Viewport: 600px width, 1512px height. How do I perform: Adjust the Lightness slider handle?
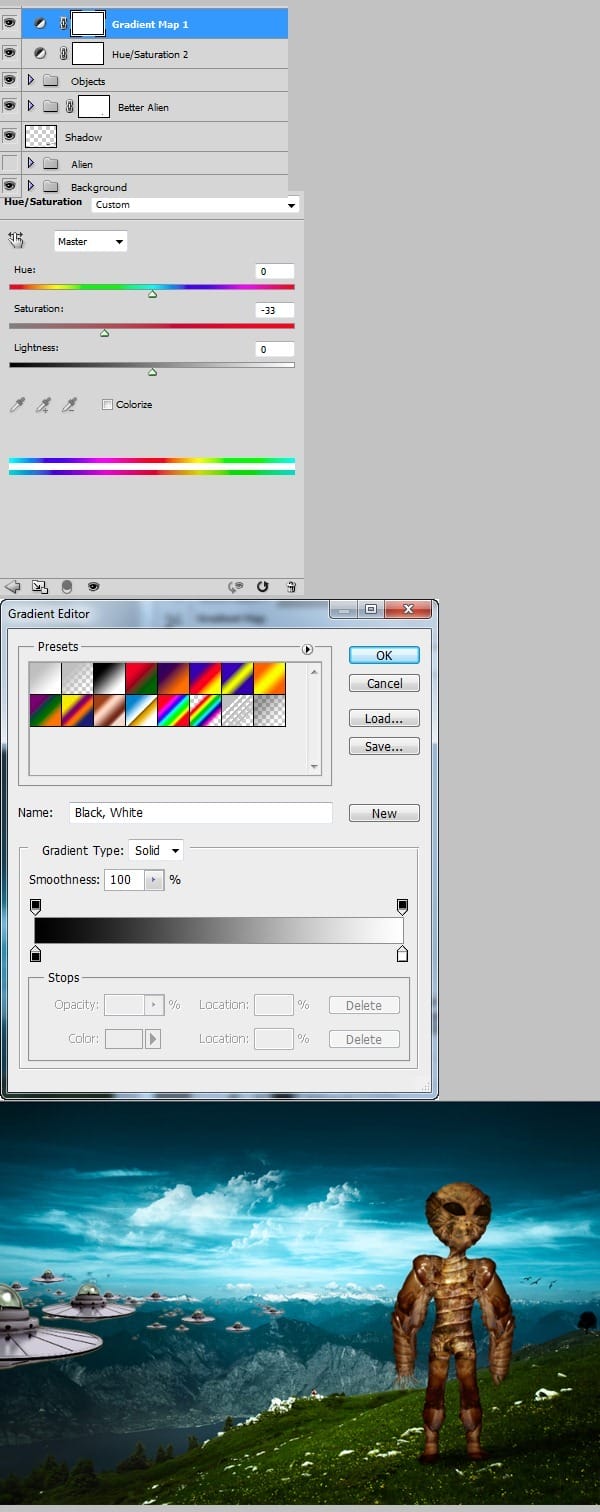pyautogui.click(x=152, y=372)
